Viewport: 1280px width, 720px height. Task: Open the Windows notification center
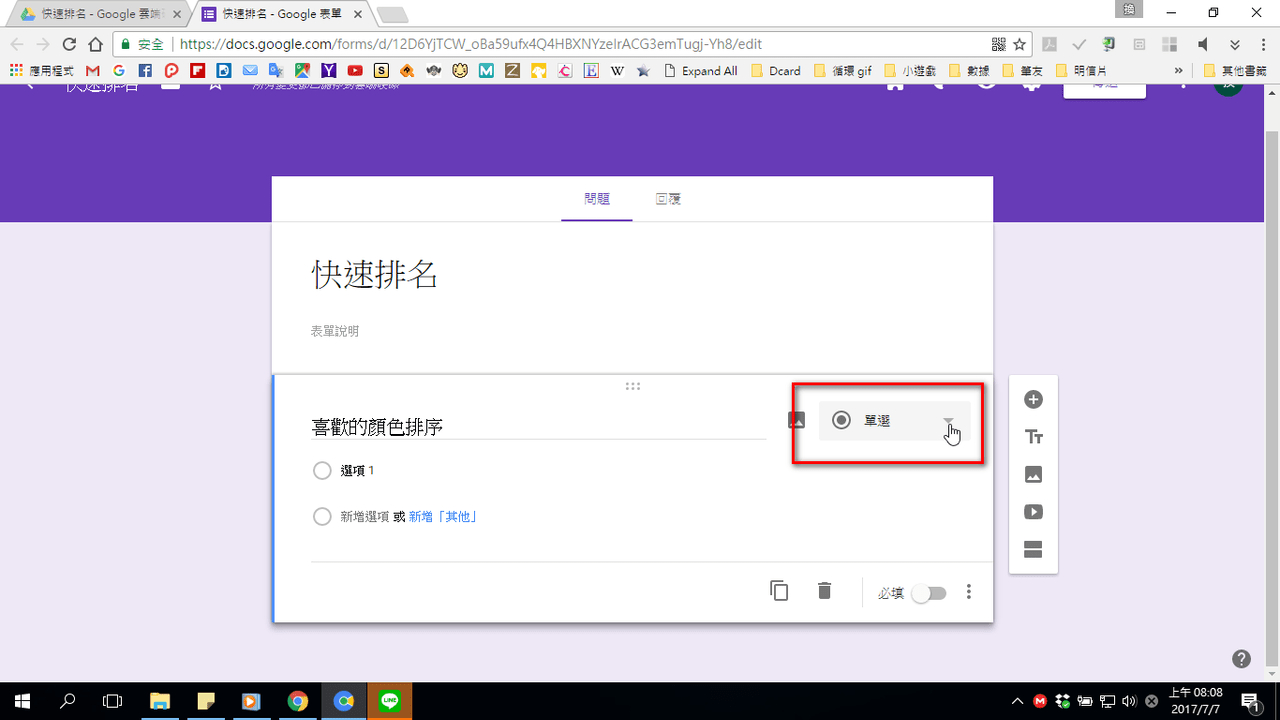(x=1250, y=701)
